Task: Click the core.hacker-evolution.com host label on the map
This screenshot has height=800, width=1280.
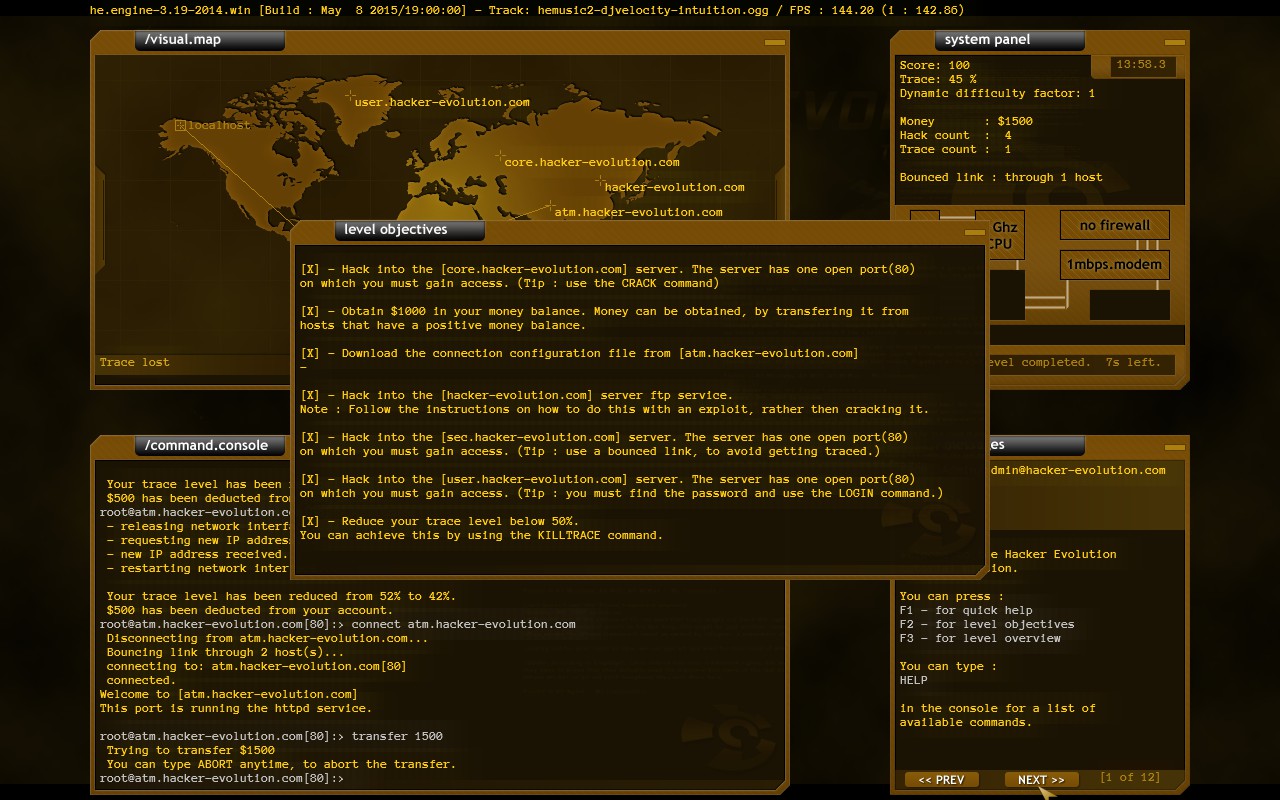Action: (x=592, y=162)
